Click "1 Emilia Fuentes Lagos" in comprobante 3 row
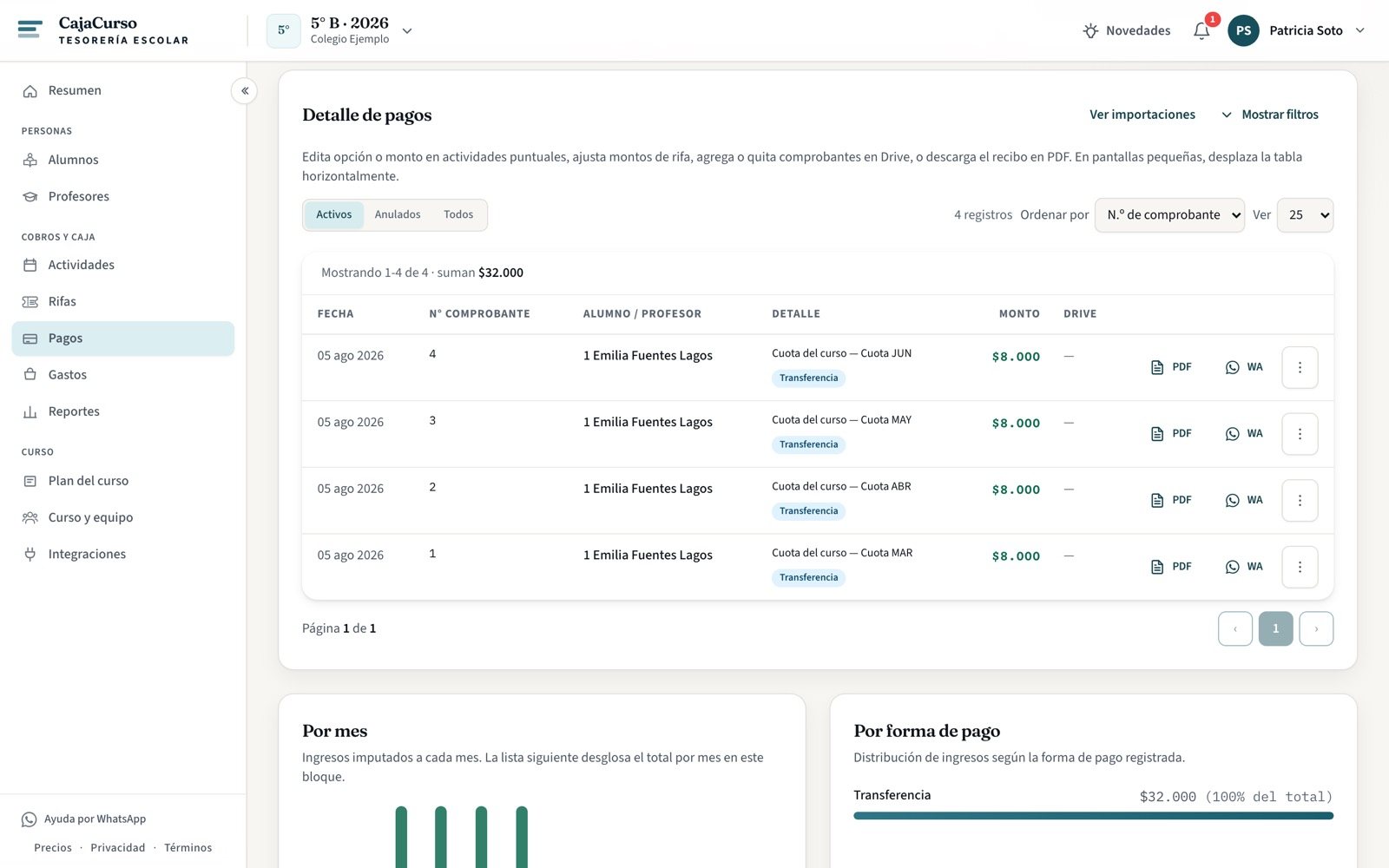Screen dimensions: 1389x868 648,423
